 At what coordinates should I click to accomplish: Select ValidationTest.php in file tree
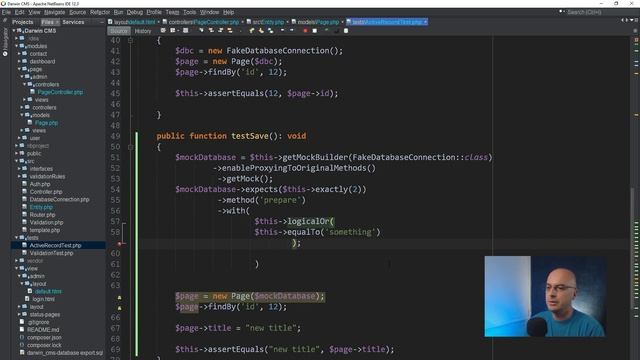tap(51, 253)
